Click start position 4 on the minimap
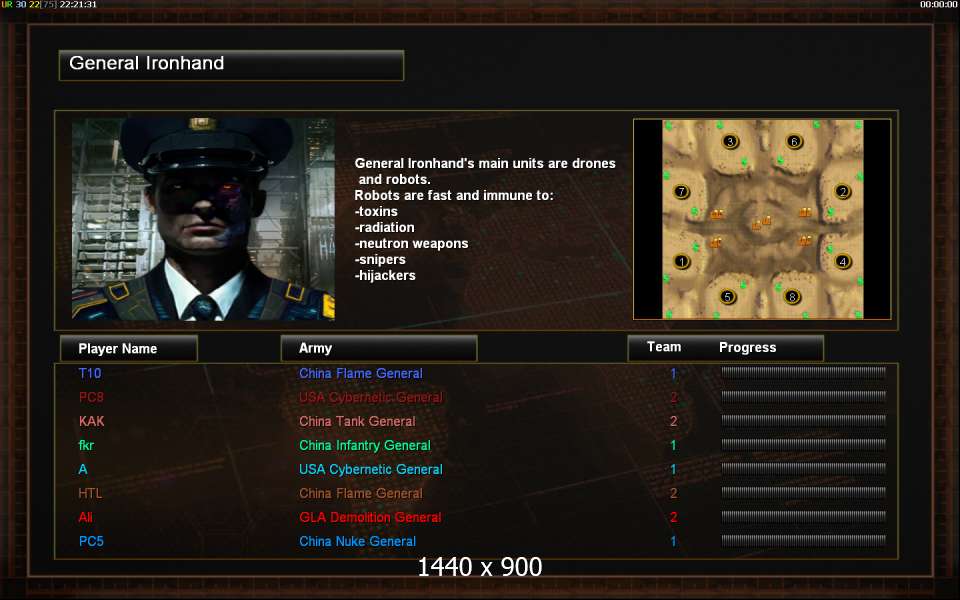 pyautogui.click(x=842, y=261)
